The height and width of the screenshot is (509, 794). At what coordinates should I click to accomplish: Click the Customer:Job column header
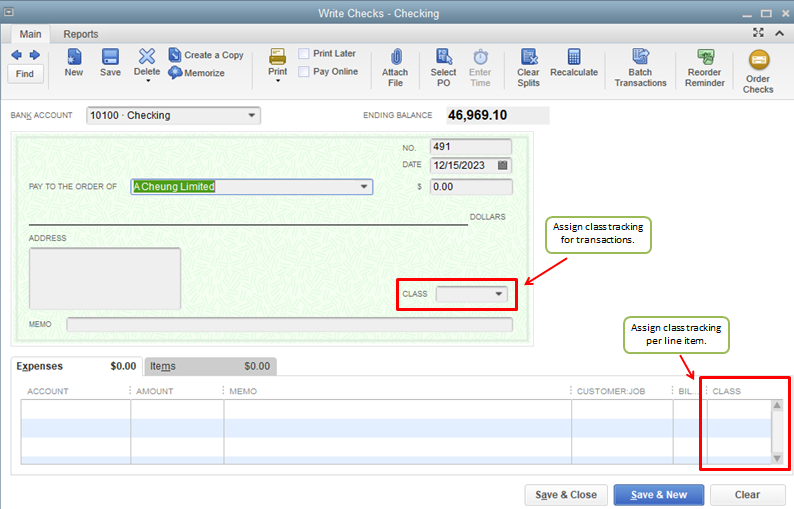pos(611,391)
